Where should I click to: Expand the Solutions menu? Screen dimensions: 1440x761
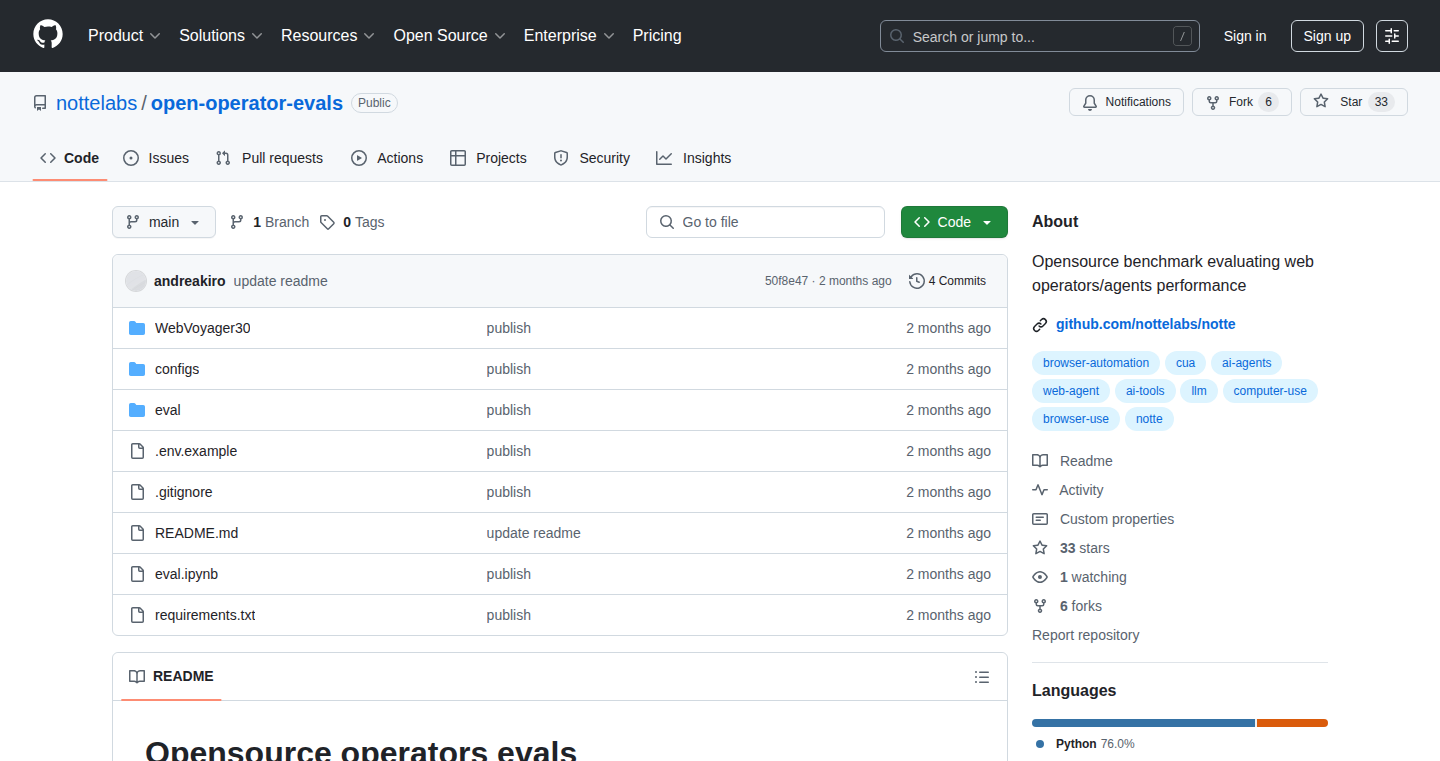click(x=221, y=36)
